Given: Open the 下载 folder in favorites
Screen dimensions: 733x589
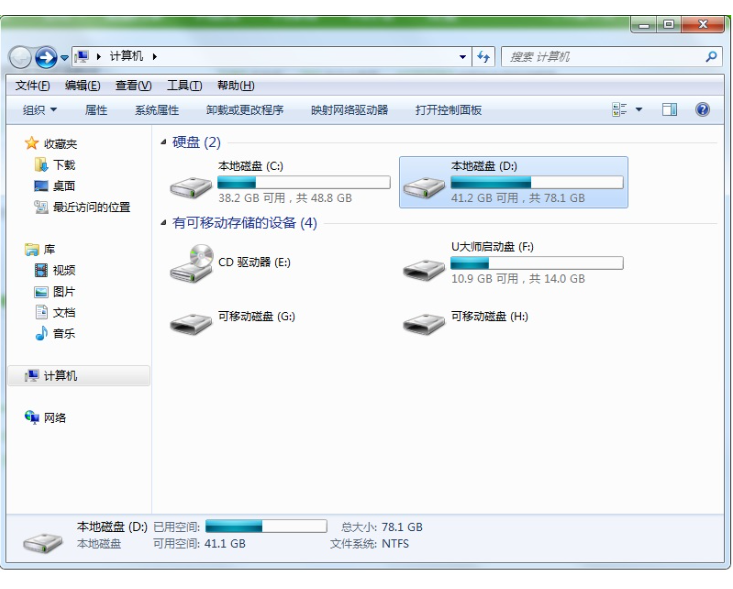Looking at the screenshot, I should 63,165.
